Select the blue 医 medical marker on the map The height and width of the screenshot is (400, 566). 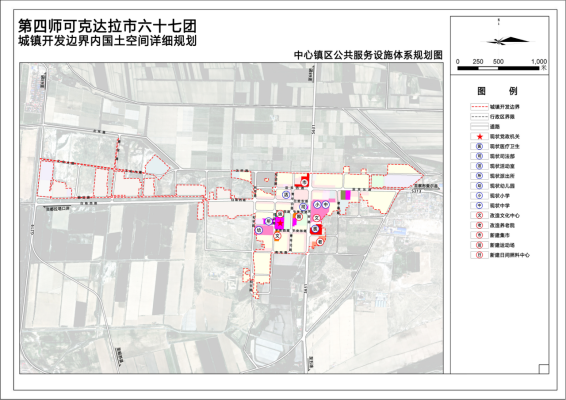point(315,229)
